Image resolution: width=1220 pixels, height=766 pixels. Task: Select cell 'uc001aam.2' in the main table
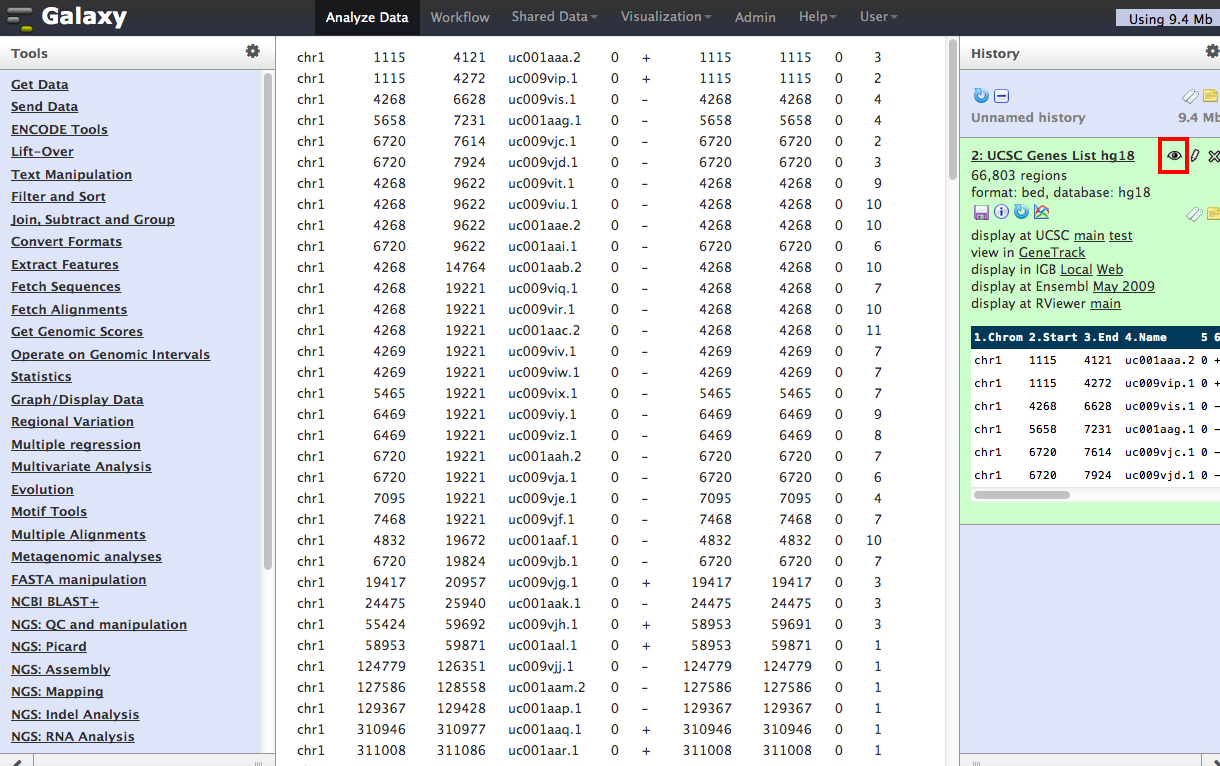546,687
